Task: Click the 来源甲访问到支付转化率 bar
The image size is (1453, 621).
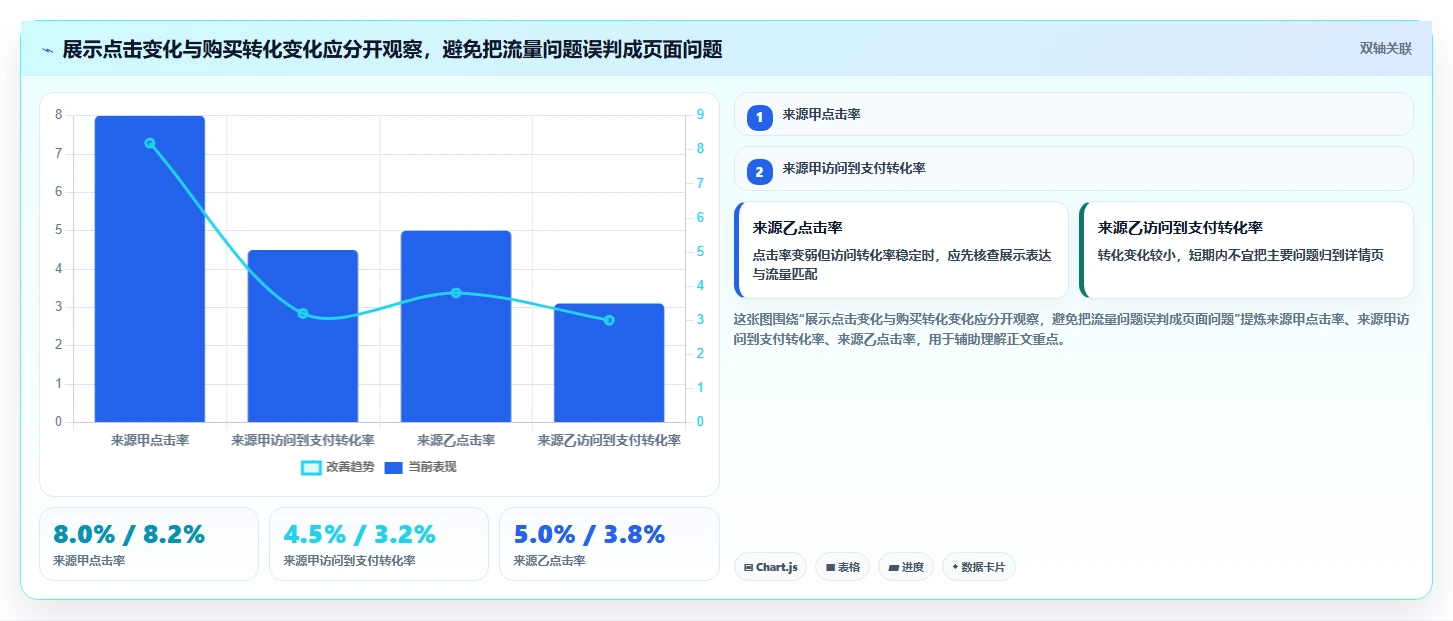Action: (303, 336)
